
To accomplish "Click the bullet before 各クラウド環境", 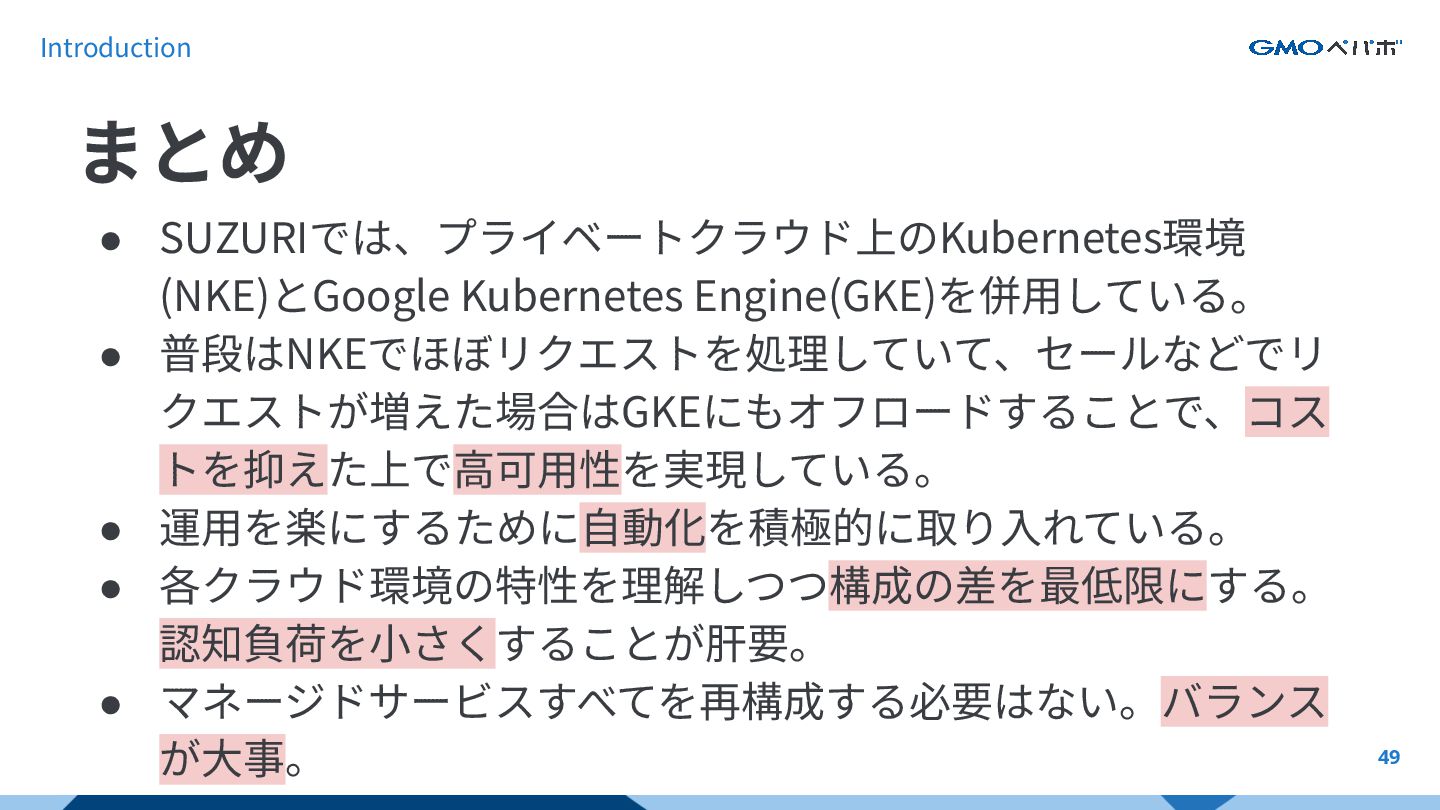I will click(111, 587).
